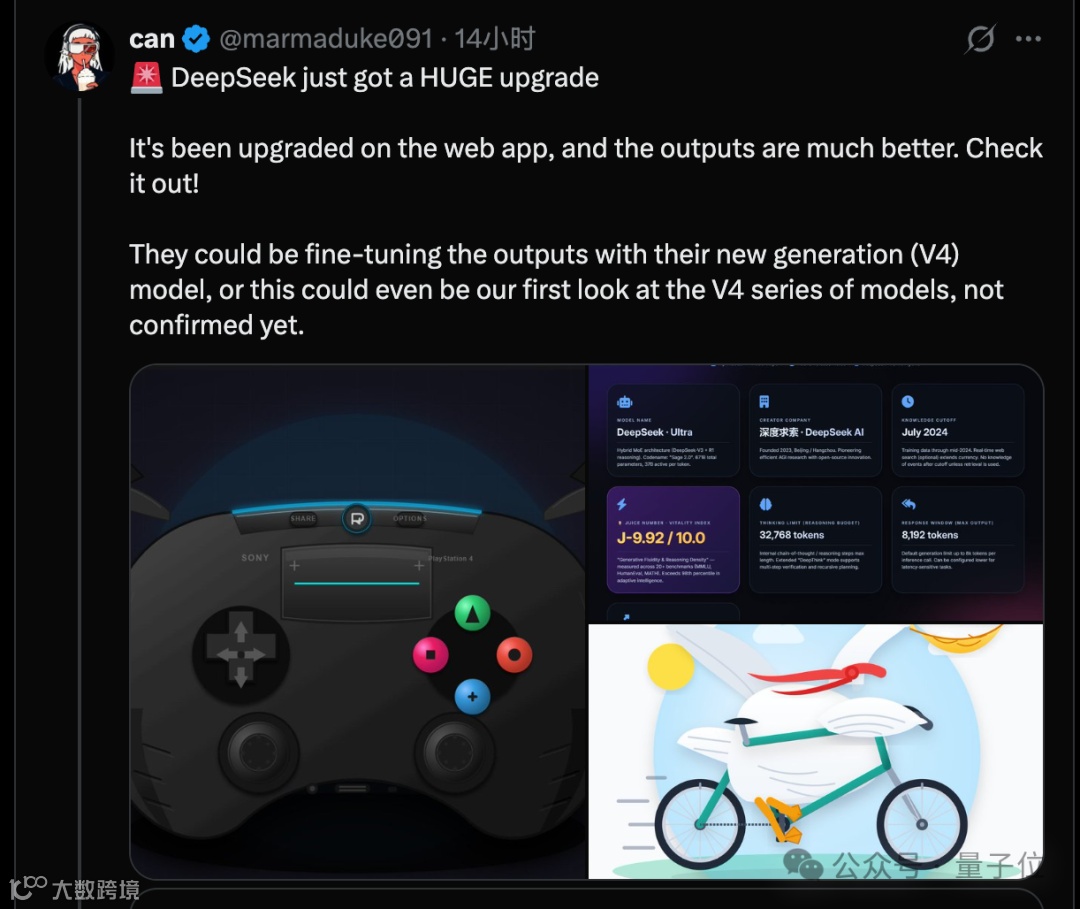Click the blue verified badge

click(x=196, y=39)
